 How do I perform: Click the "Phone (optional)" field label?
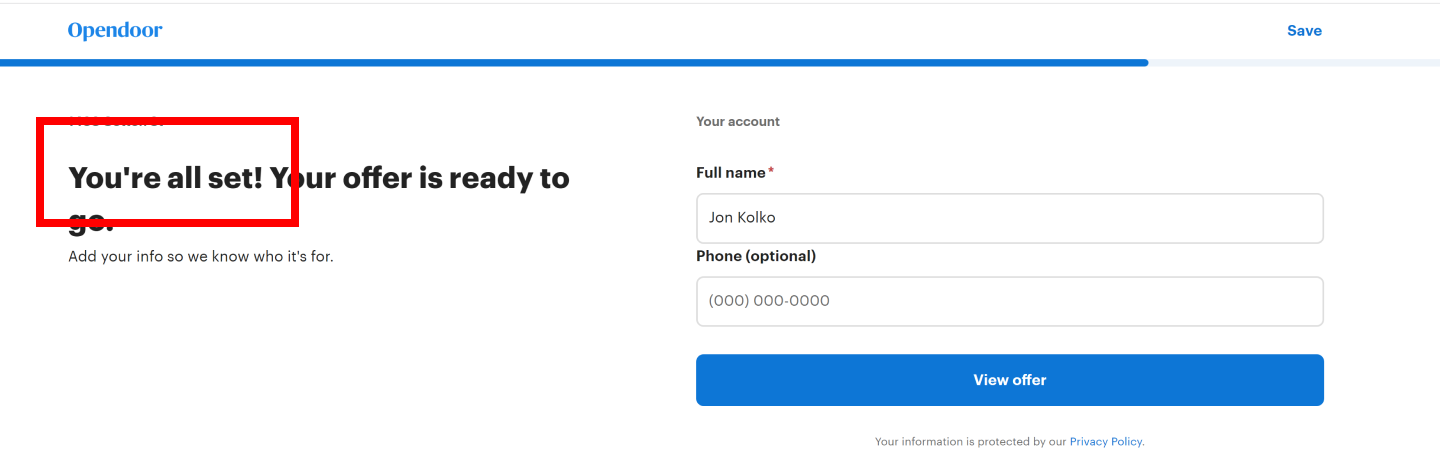point(756,256)
